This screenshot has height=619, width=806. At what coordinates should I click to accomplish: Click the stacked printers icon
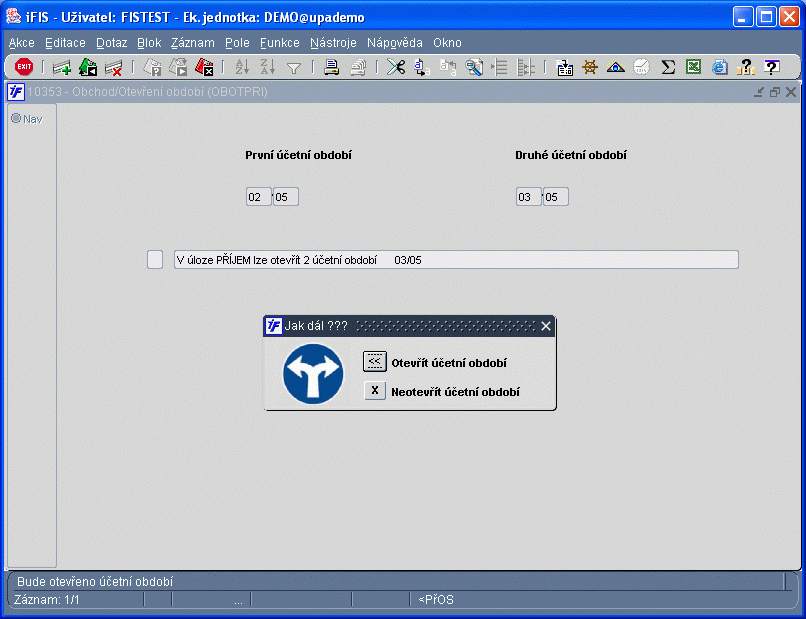(x=358, y=67)
